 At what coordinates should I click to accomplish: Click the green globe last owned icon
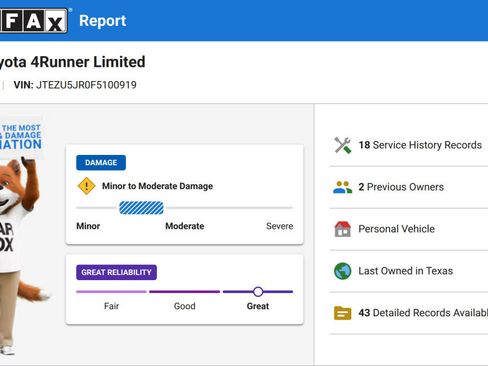pos(343,271)
